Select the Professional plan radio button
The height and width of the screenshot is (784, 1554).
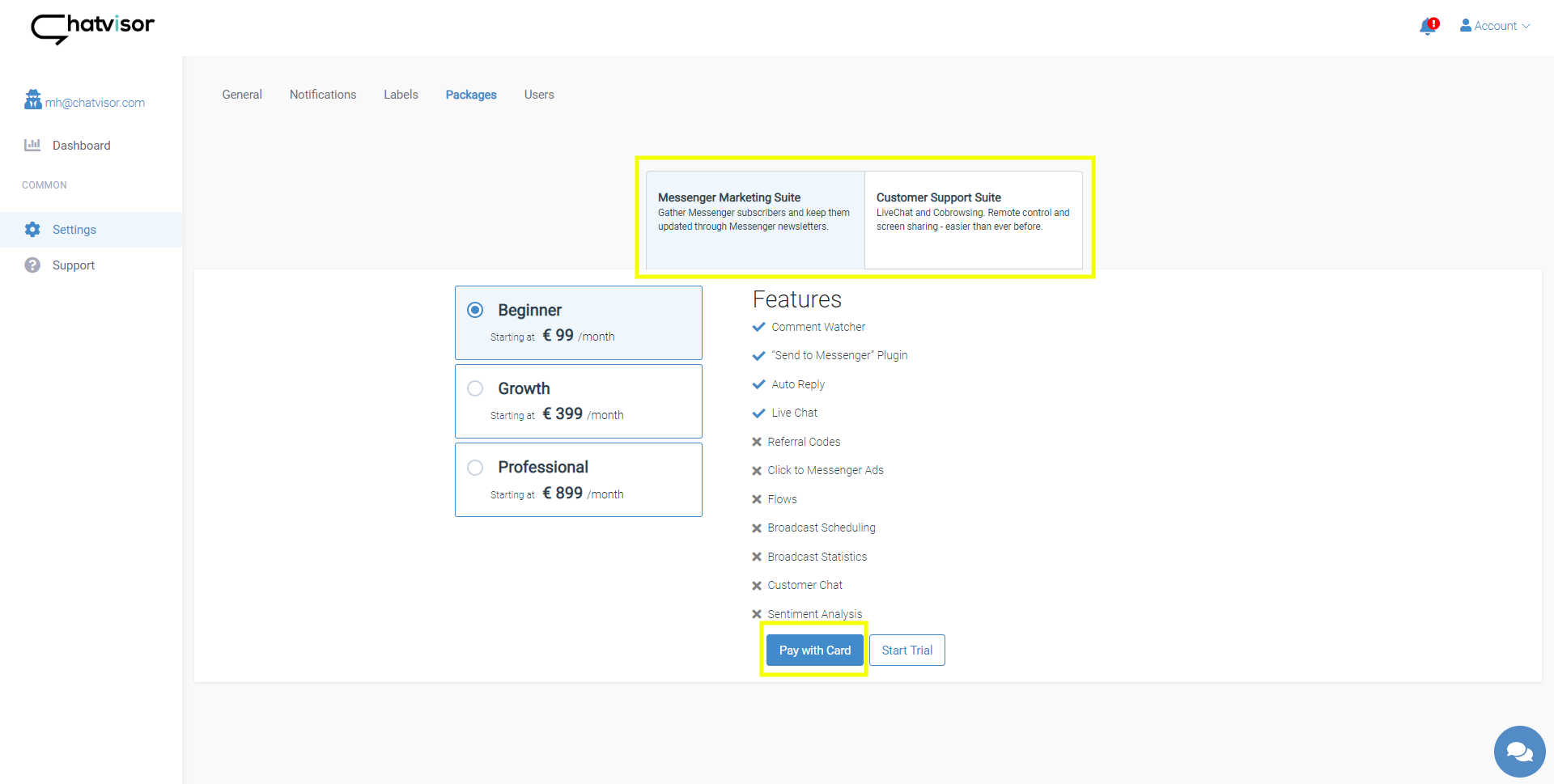[x=475, y=468]
